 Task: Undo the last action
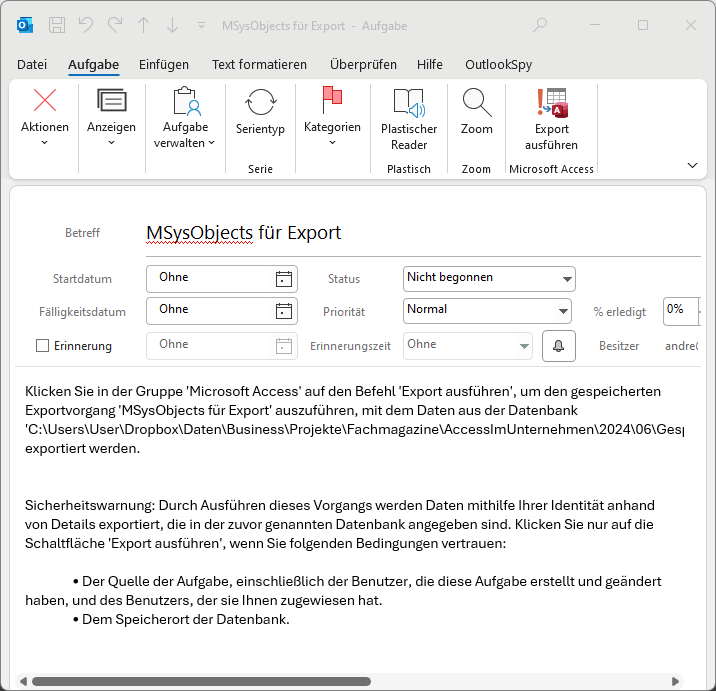(x=86, y=25)
